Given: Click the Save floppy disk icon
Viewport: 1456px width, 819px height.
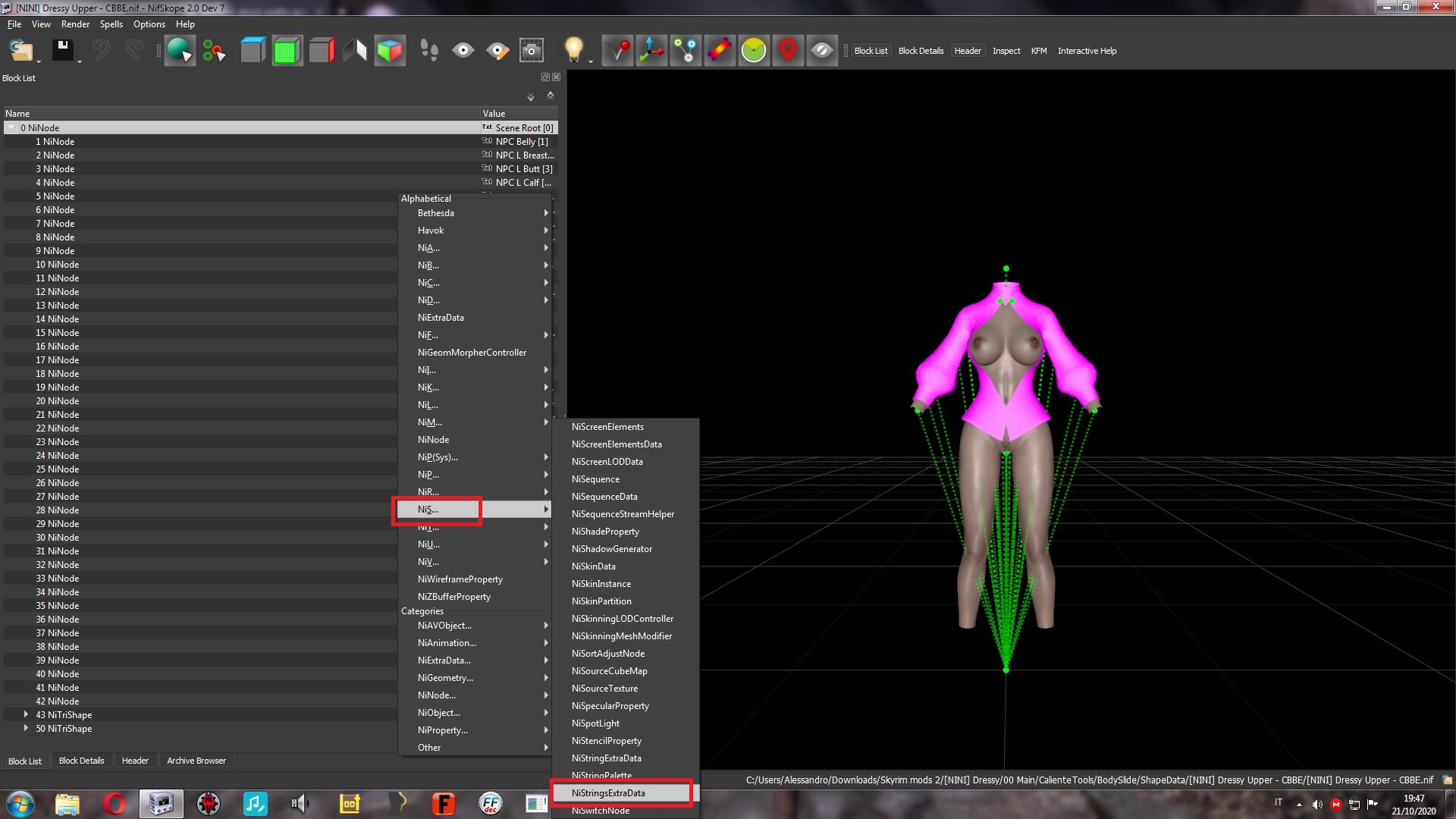Looking at the screenshot, I should tap(63, 51).
